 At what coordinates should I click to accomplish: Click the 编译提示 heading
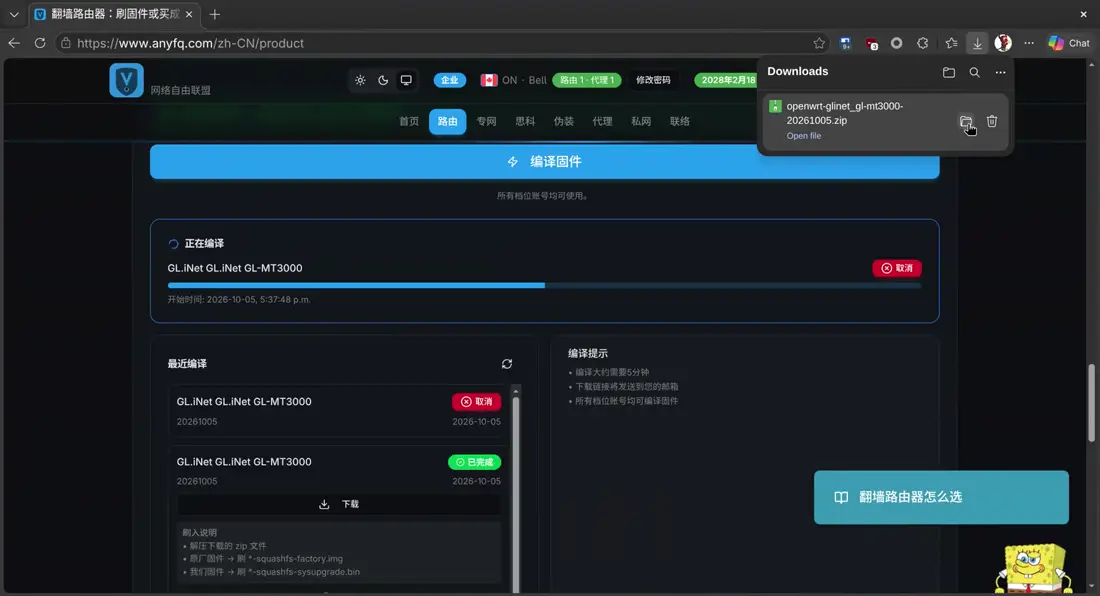tap(588, 353)
